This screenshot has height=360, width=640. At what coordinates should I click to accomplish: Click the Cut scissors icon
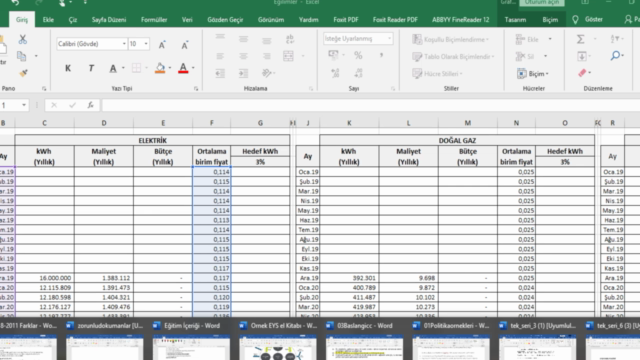point(22,39)
